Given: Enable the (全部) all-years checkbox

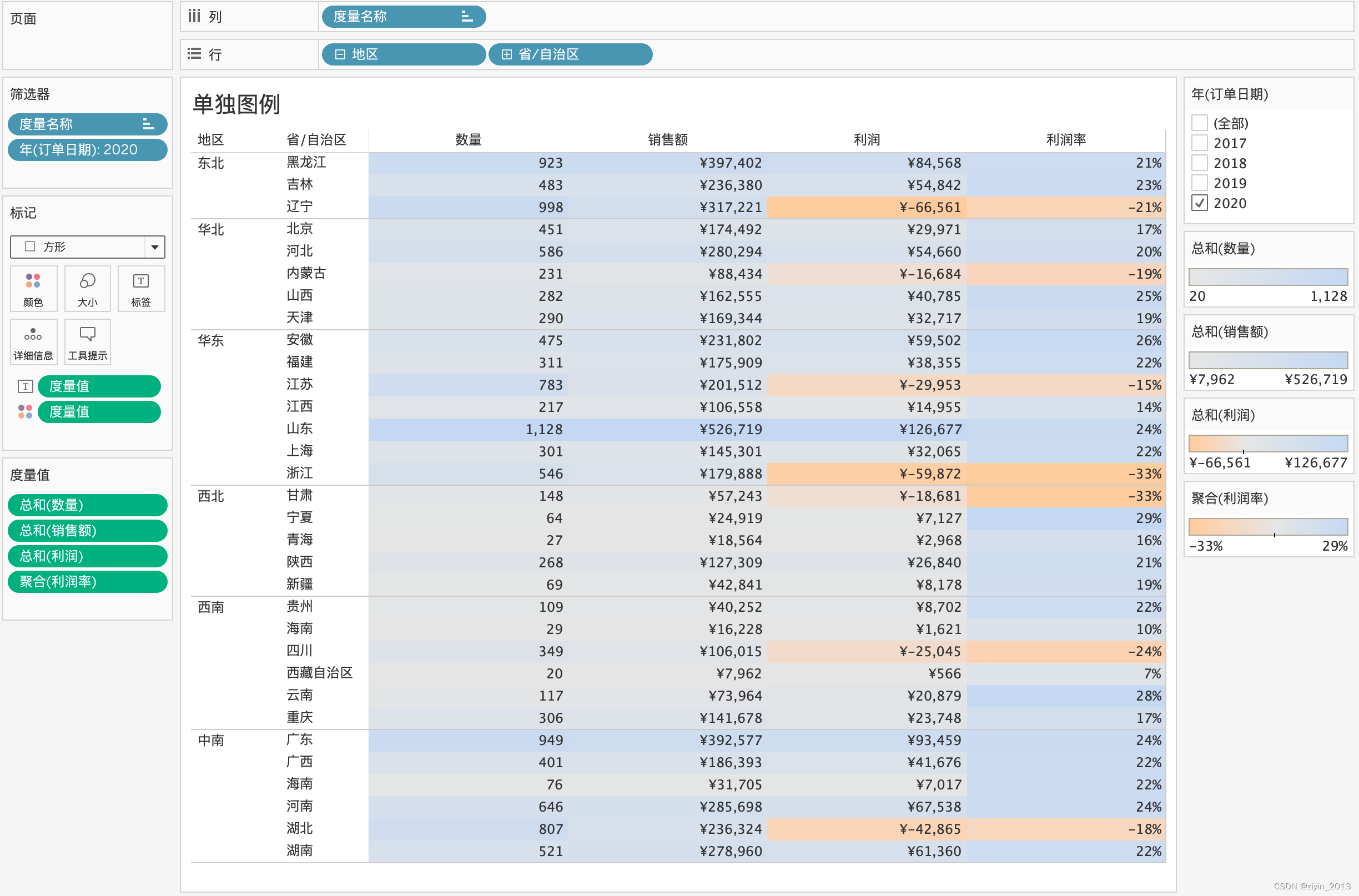Looking at the screenshot, I should (1199, 123).
